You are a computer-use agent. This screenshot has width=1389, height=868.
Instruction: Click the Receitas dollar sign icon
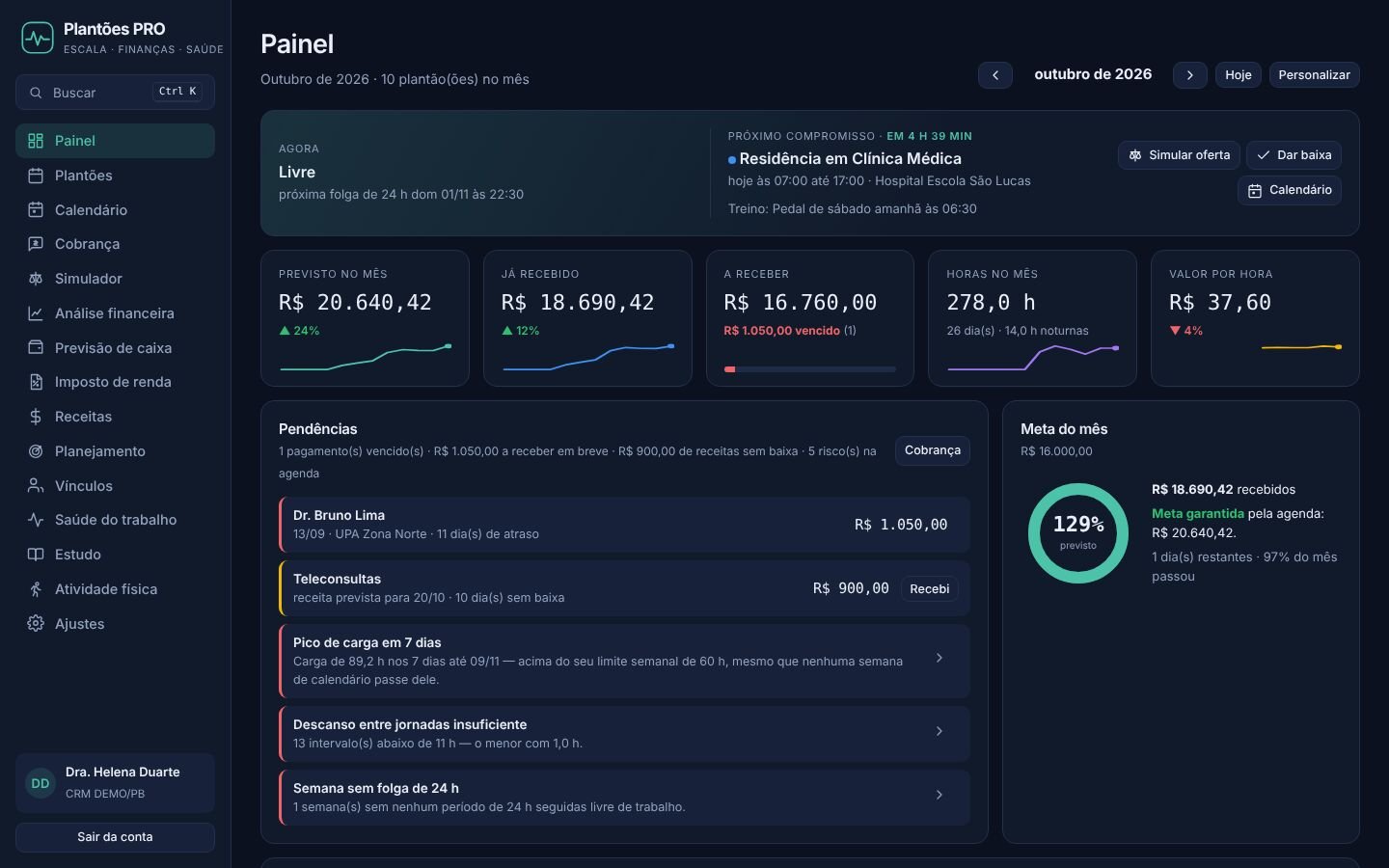(36, 417)
